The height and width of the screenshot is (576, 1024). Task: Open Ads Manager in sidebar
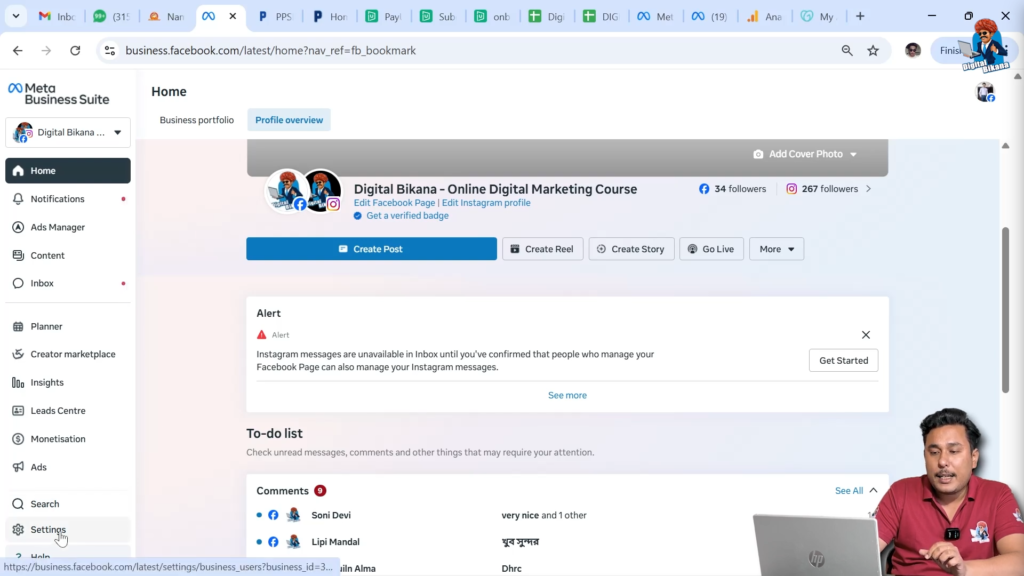[68, 227]
